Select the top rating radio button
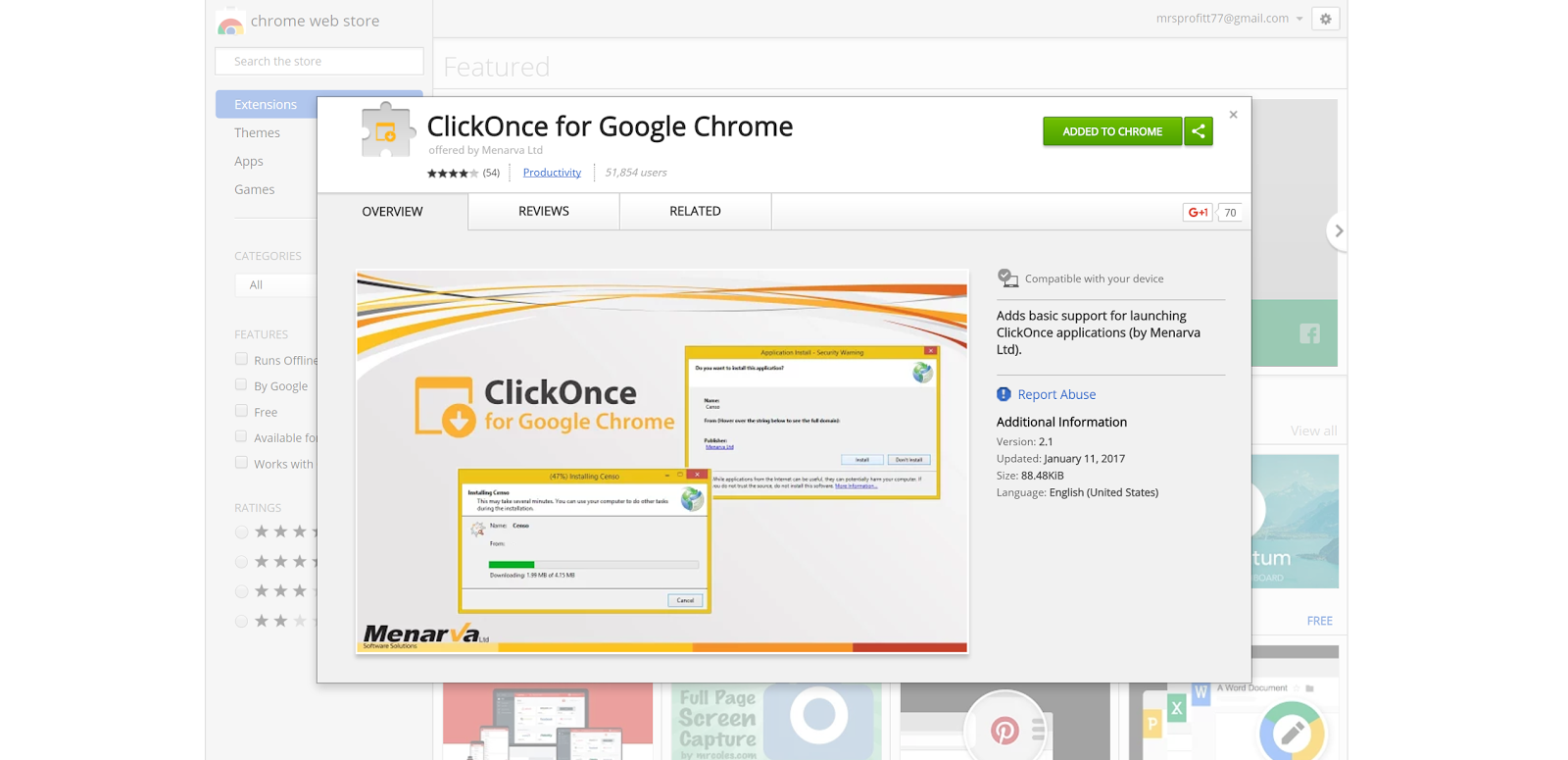 tap(241, 532)
